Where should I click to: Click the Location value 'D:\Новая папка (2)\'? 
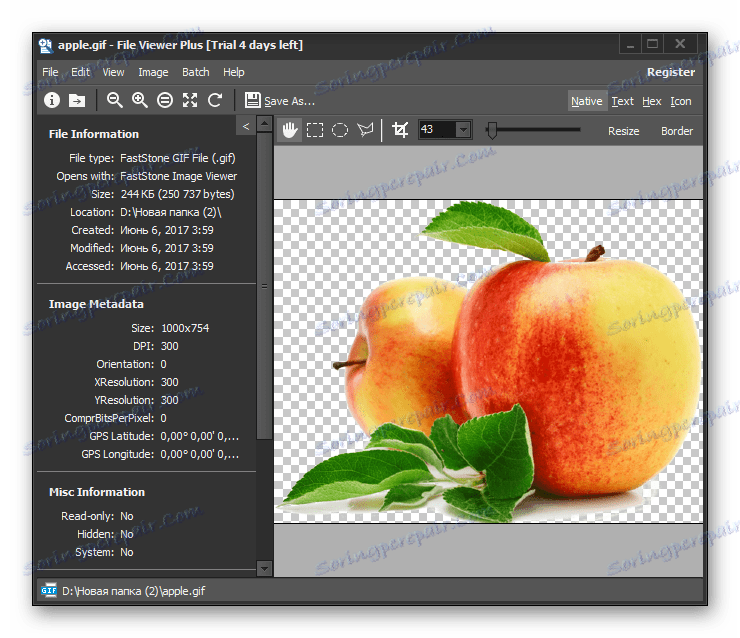[171, 212]
